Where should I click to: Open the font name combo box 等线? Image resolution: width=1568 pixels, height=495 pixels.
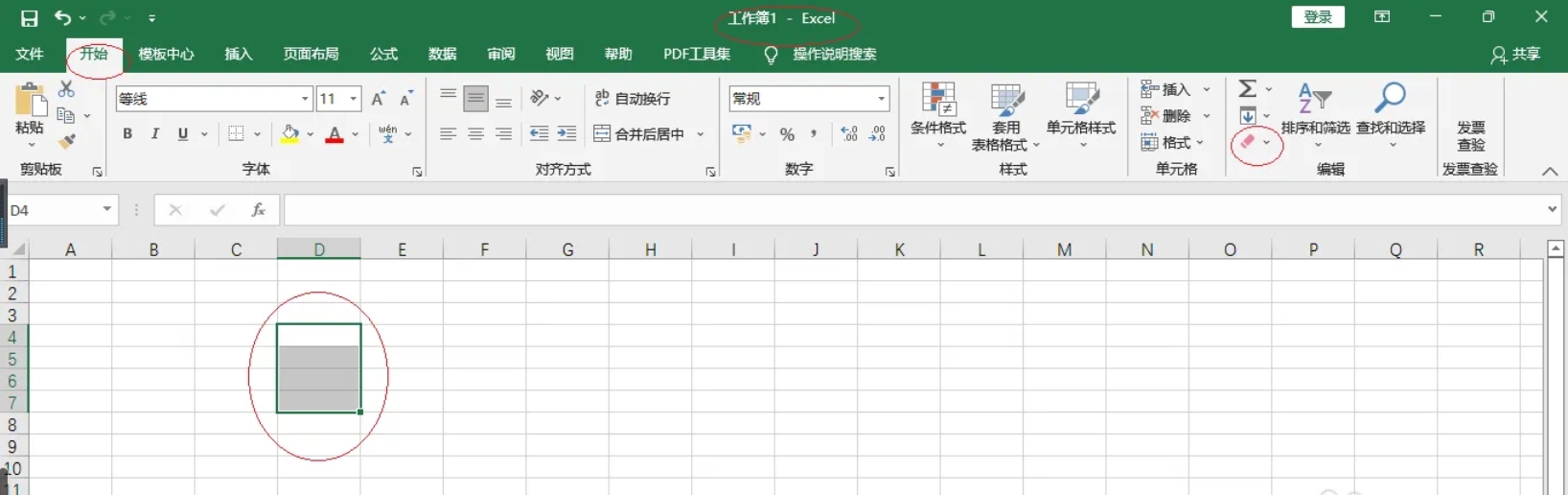(215, 99)
